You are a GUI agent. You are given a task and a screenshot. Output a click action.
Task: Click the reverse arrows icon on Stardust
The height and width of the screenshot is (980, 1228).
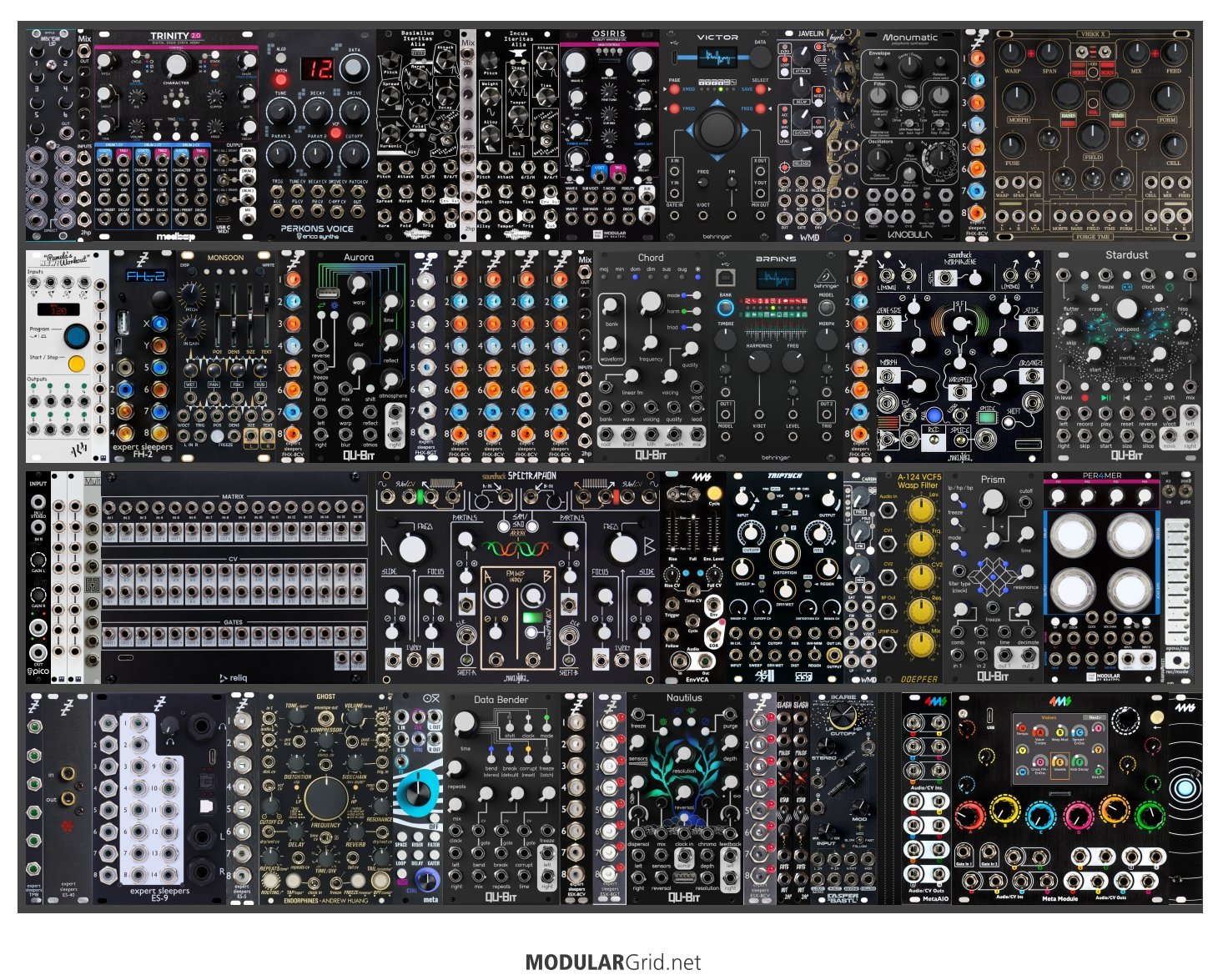[1149, 398]
